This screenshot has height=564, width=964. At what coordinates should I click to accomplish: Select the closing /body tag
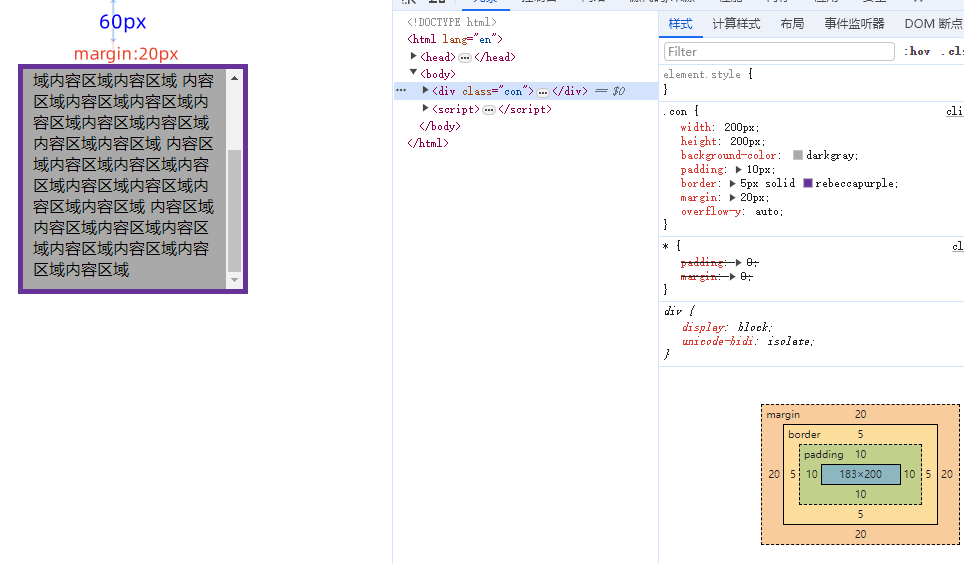coord(440,125)
